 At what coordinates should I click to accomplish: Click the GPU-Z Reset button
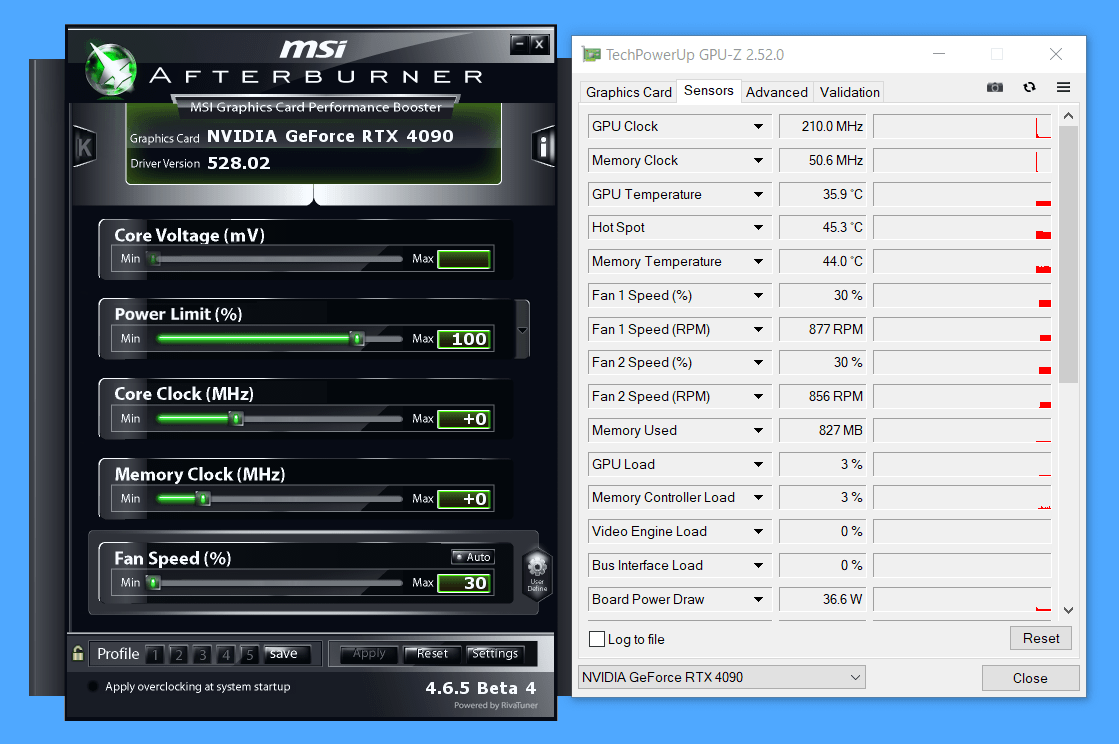(x=1040, y=638)
